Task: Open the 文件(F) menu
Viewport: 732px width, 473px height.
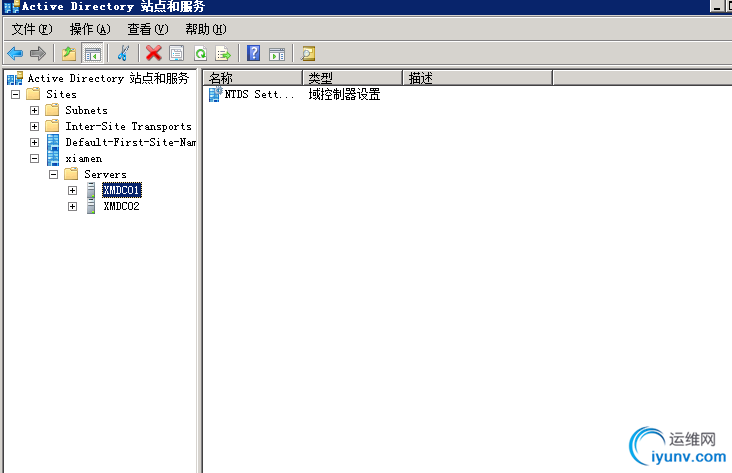Action: pos(32,29)
